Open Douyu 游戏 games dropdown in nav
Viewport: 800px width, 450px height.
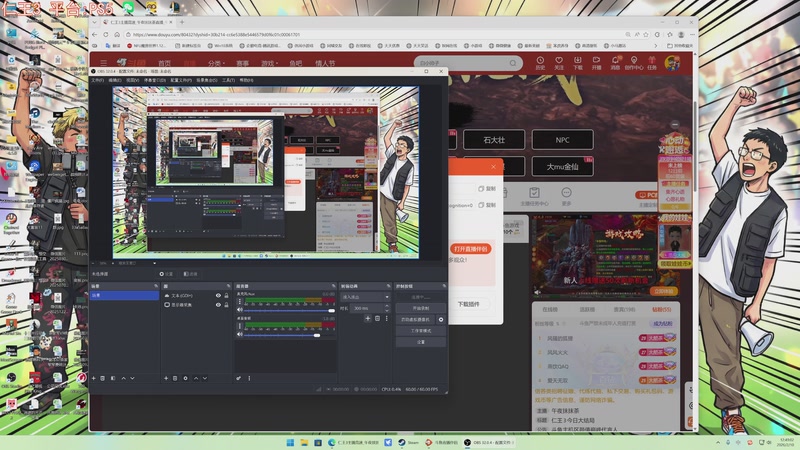tap(269, 63)
